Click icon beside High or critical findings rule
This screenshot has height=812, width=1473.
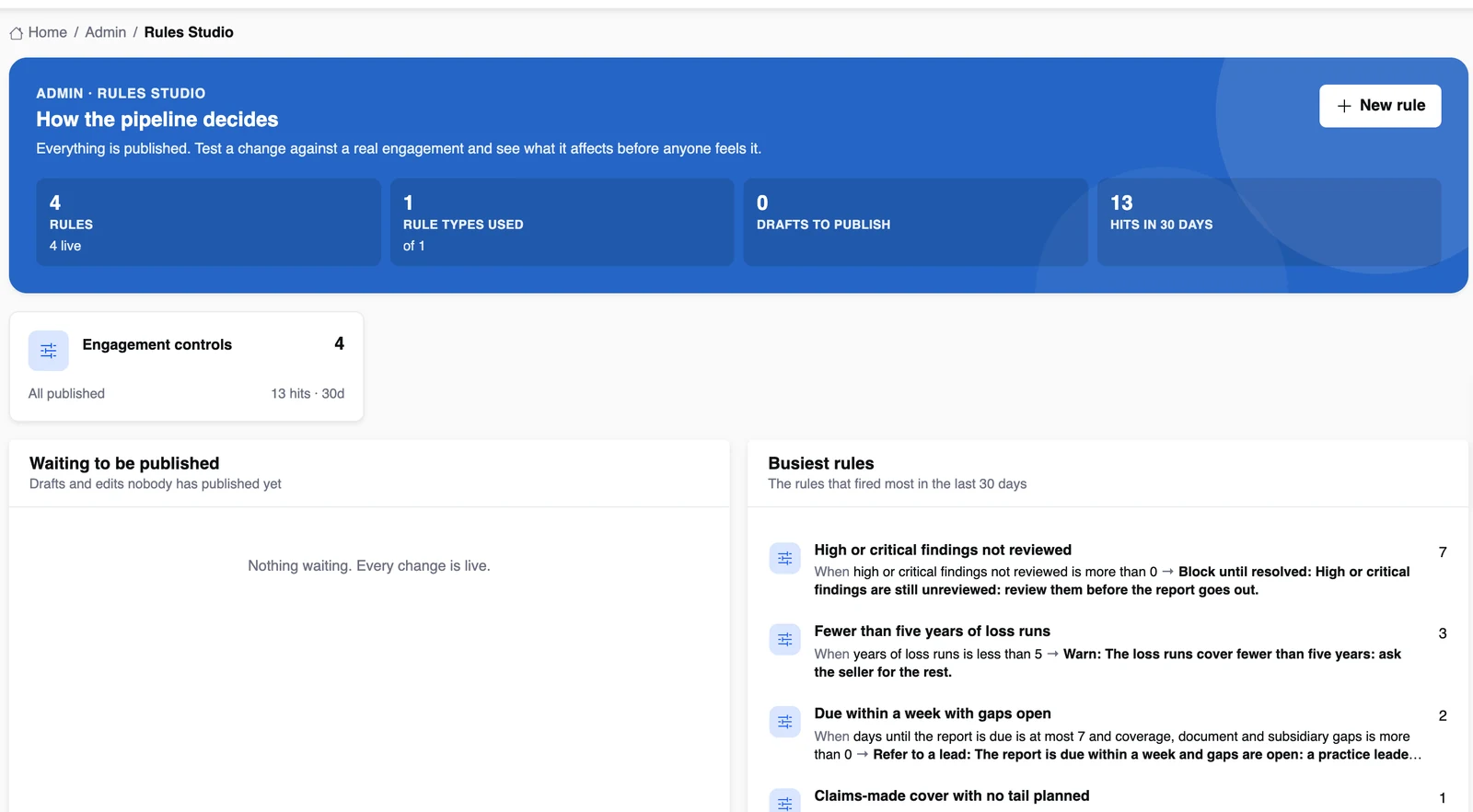(784, 558)
